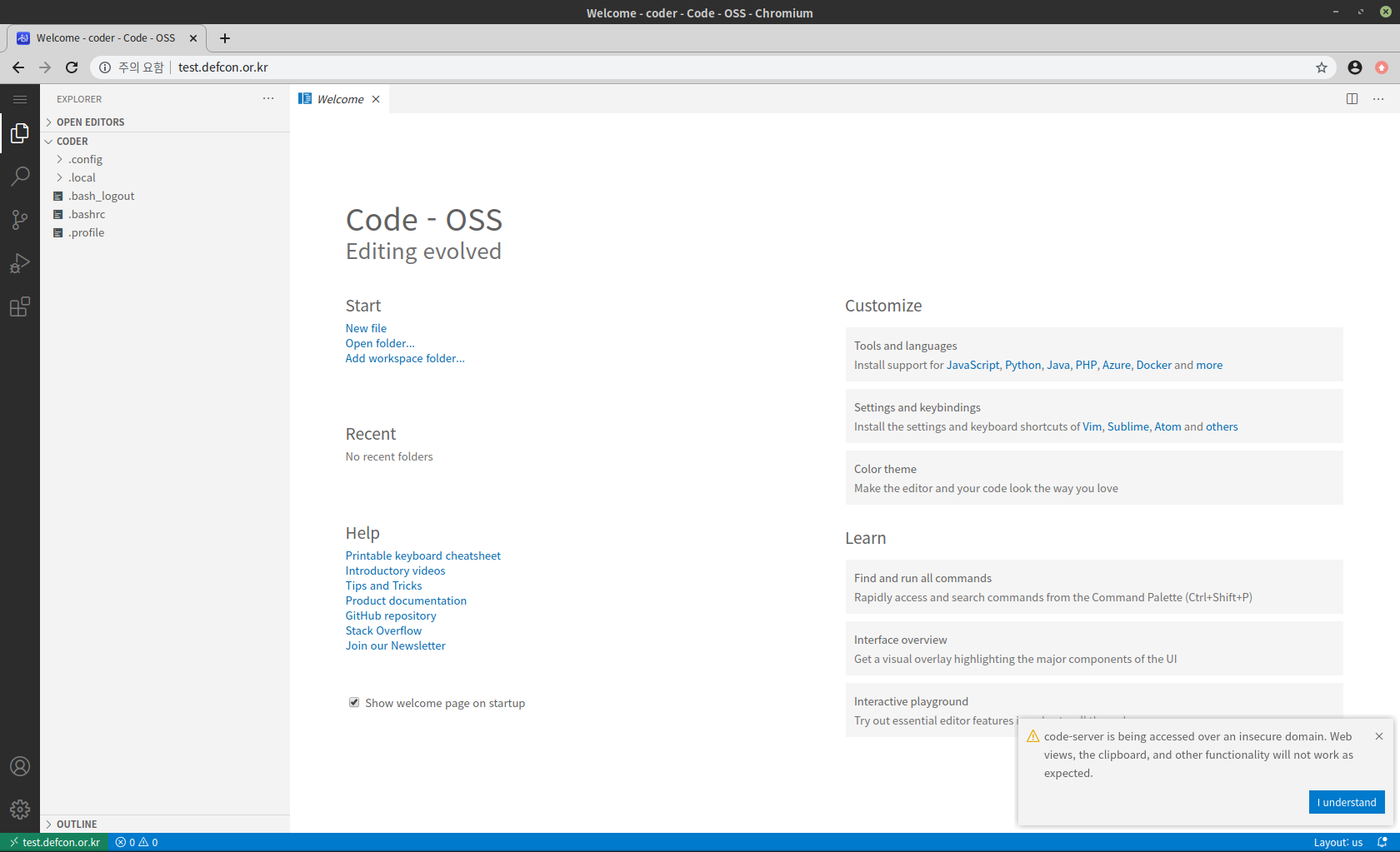Viewport: 1400px width, 852px height.
Task: Bookmark this page with the star
Action: [1322, 67]
